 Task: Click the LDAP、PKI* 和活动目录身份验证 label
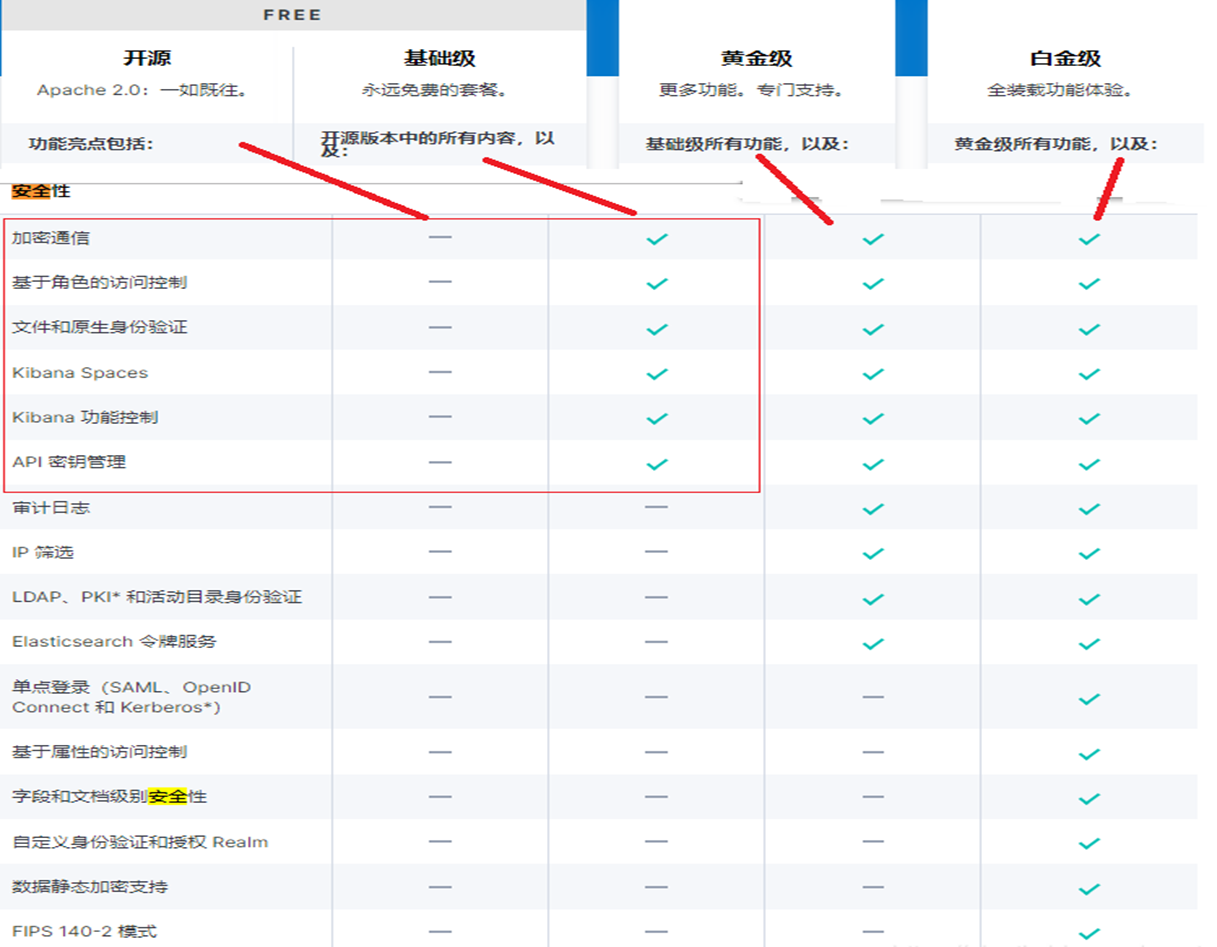coord(157,597)
